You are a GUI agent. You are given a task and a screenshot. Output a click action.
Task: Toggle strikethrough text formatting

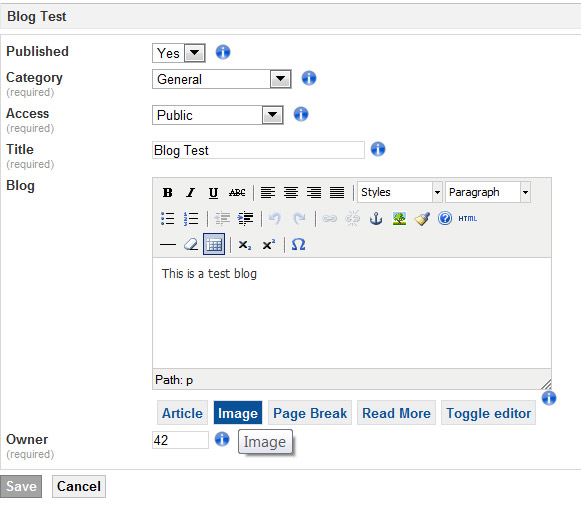[237, 192]
